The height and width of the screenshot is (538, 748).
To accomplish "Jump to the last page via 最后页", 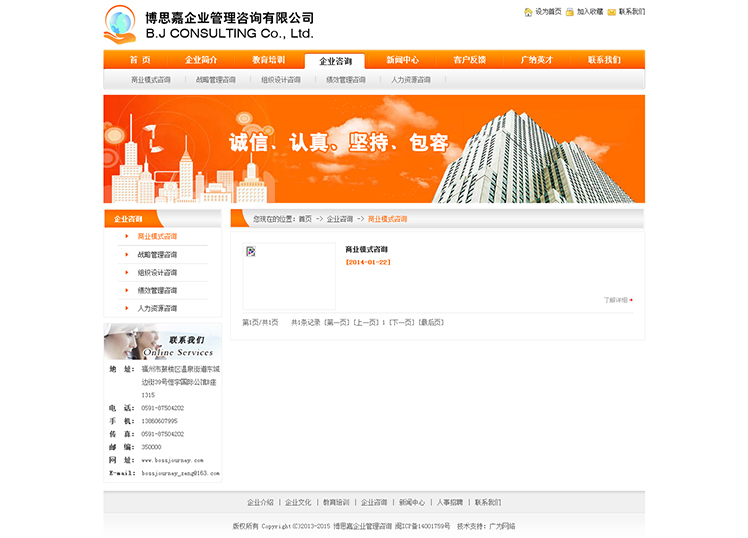I will [x=431, y=323].
